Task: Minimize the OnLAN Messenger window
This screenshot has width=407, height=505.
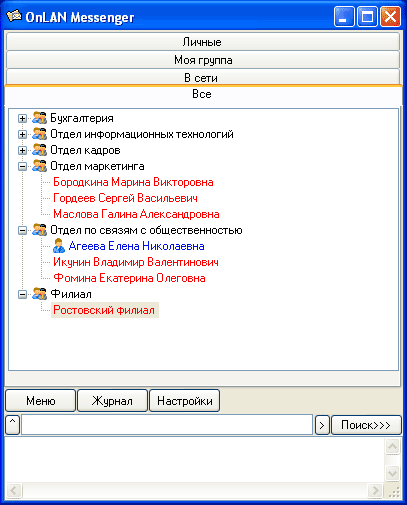Action: click(x=344, y=17)
